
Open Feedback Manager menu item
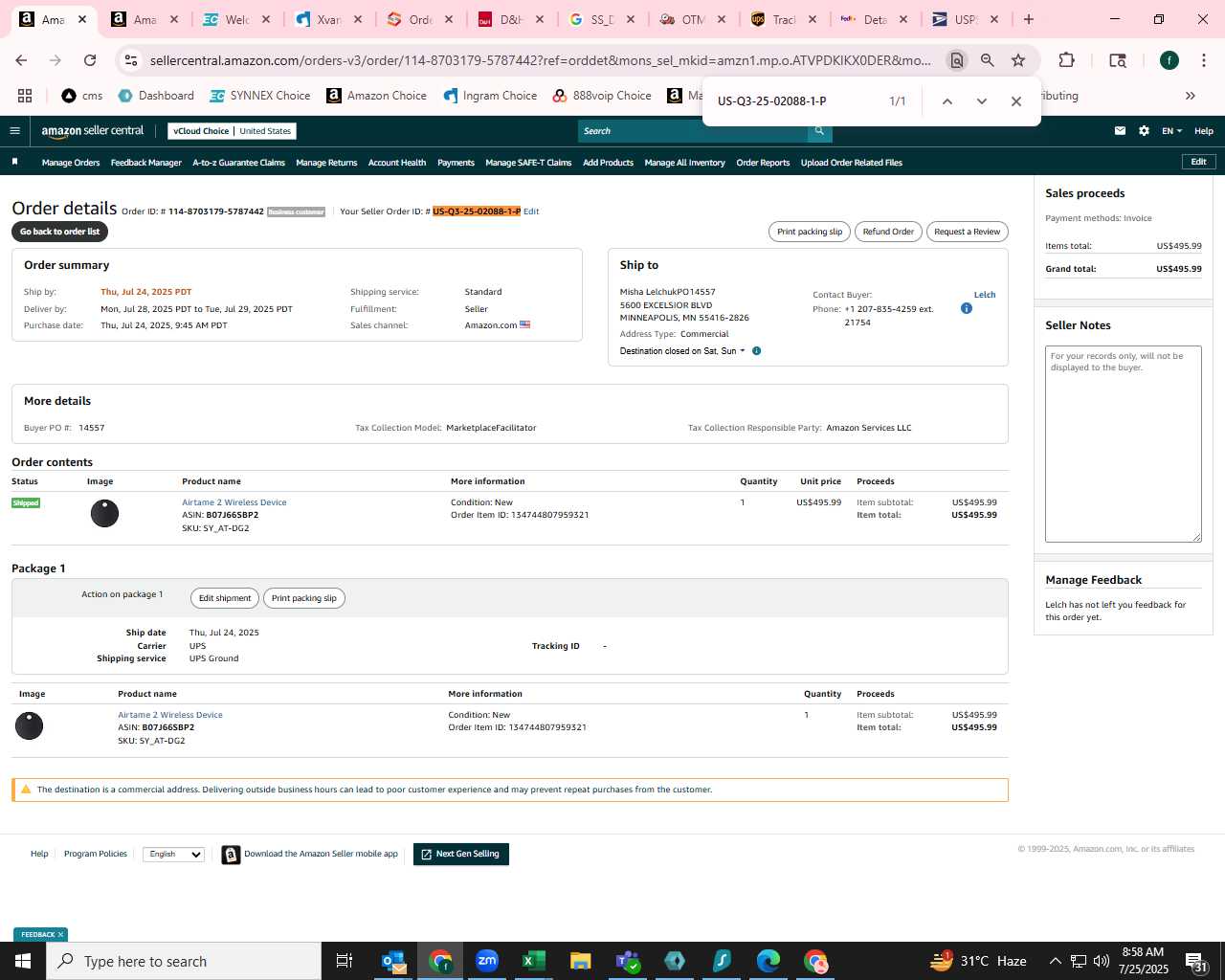point(146,163)
